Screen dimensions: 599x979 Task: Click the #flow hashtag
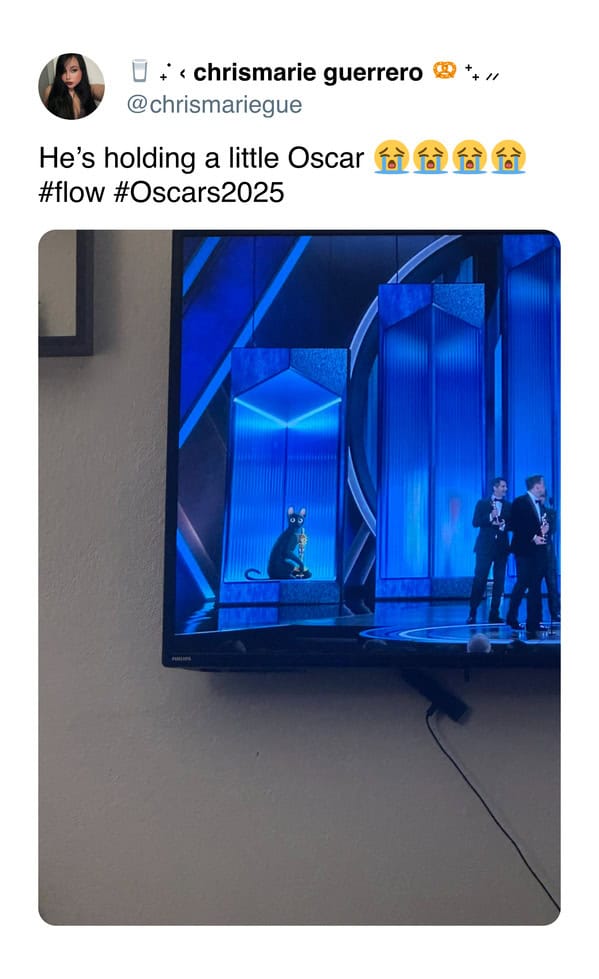(x=71, y=192)
